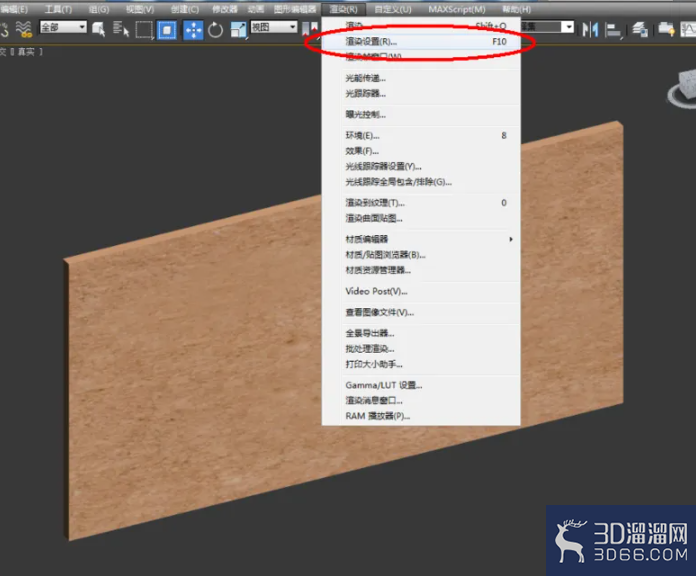Choose RAM 播放器(P)... menu item
Viewport: 696px width, 576px height.
coord(421,416)
